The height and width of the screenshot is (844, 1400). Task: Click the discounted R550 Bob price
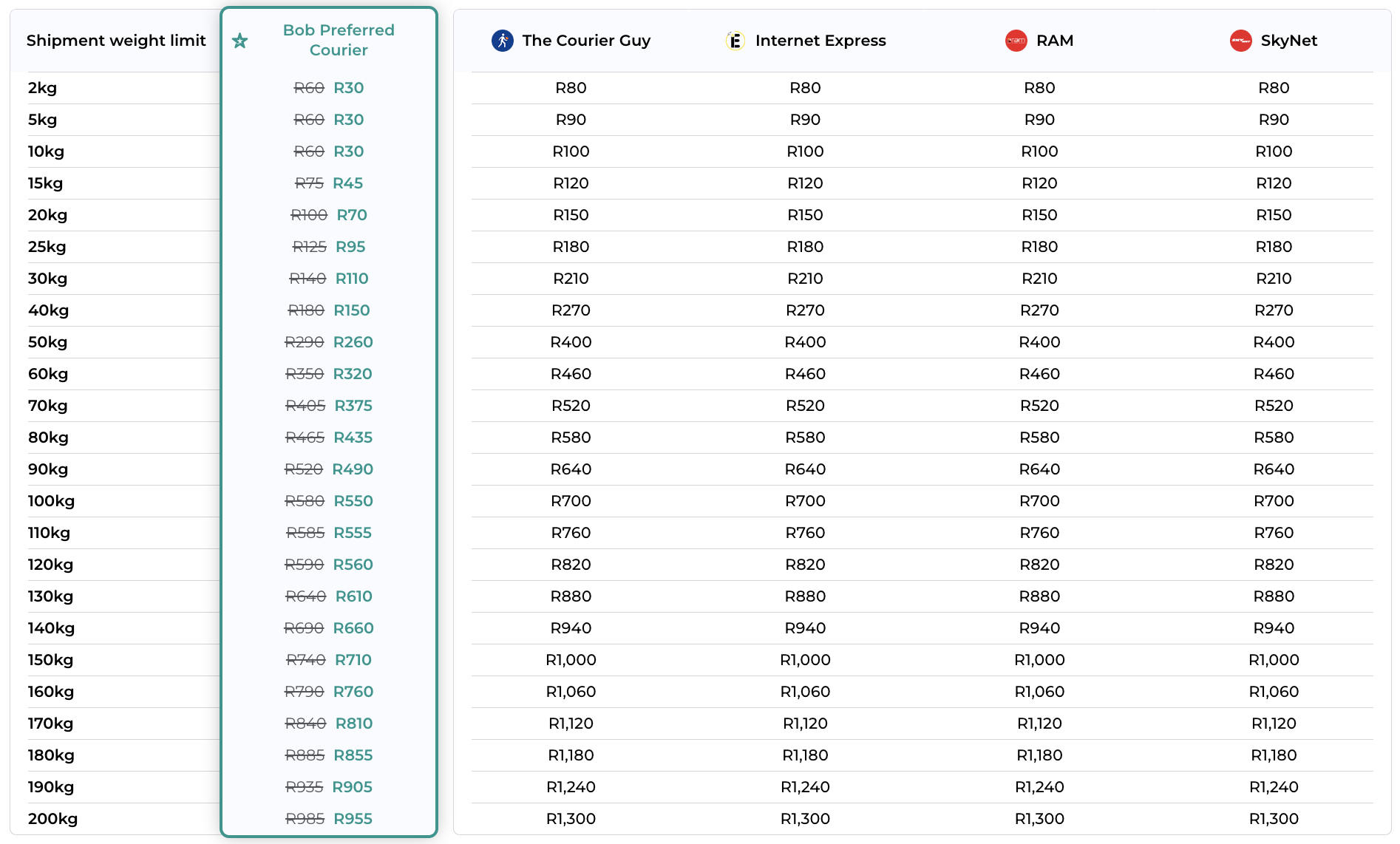[x=353, y=501]
